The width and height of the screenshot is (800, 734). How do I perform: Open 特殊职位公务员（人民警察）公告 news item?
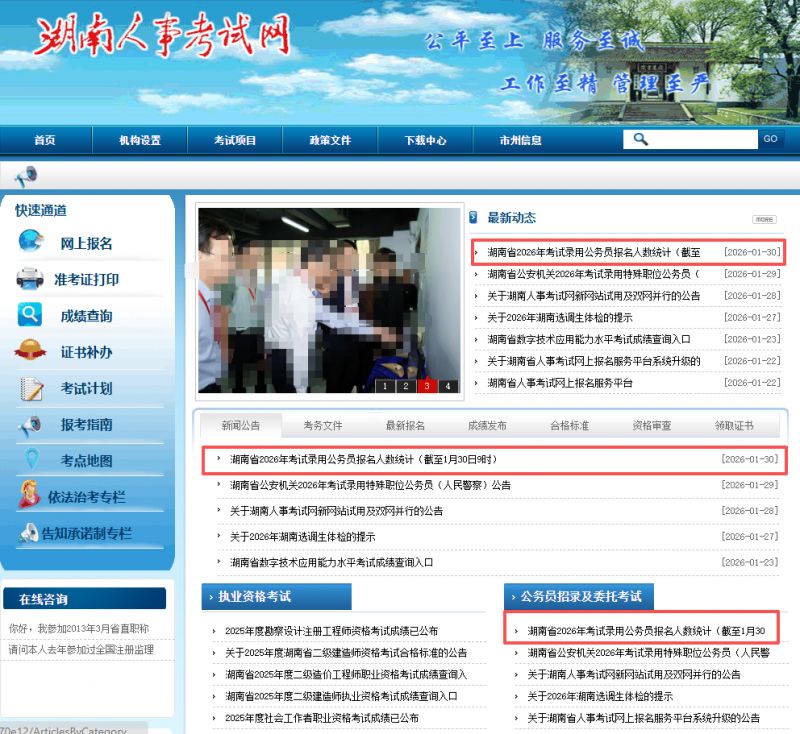pyautogui.click(x=370, y=485)
